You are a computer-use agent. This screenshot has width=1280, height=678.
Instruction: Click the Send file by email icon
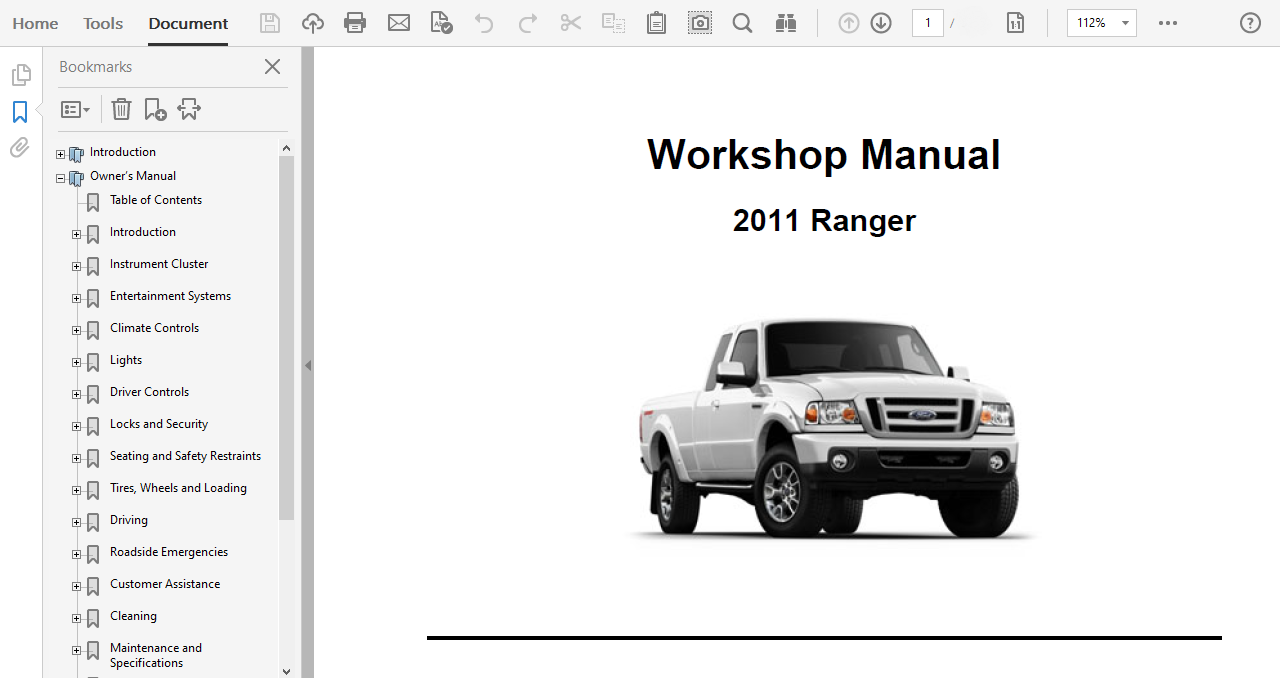click(399, 23)
